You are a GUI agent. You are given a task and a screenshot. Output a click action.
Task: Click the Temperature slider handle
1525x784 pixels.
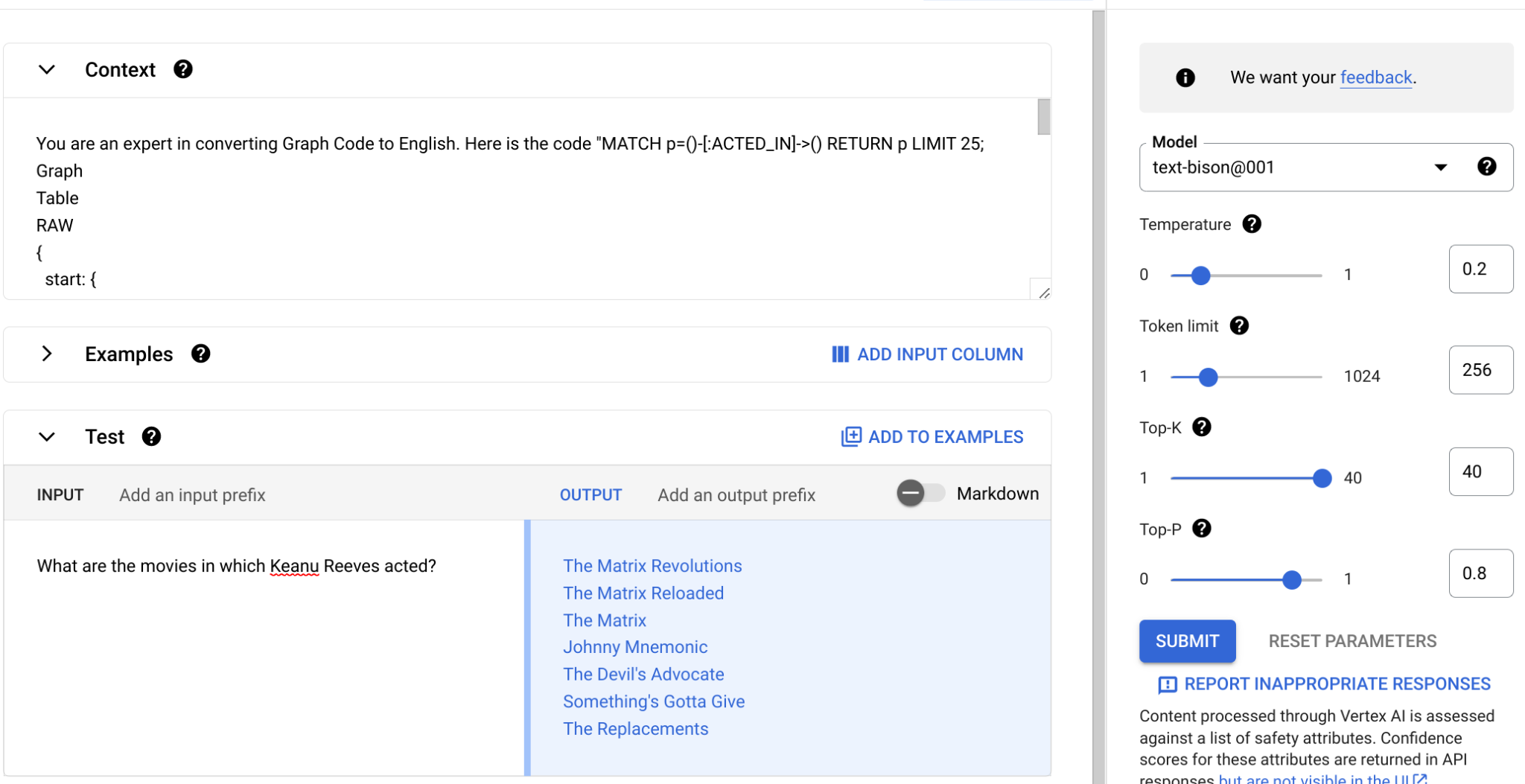coord(1200,275)
